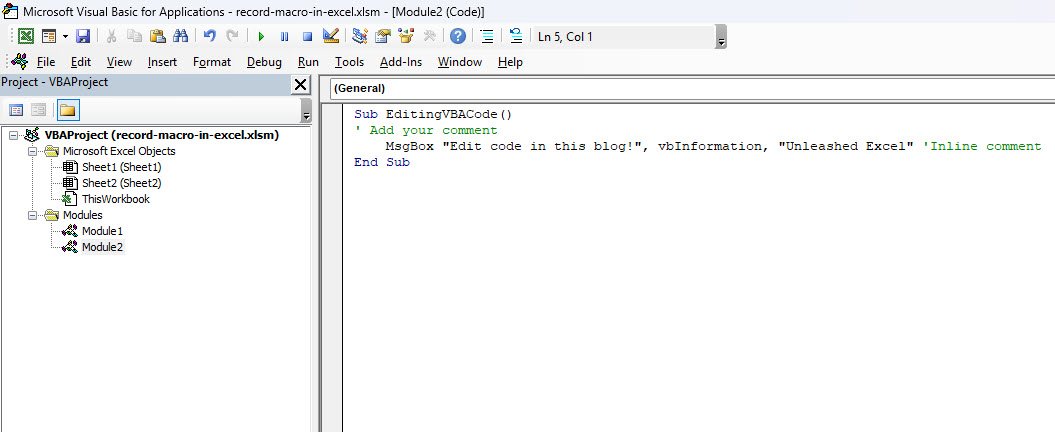Cut selection with the scissors icon

coord(112,36)
